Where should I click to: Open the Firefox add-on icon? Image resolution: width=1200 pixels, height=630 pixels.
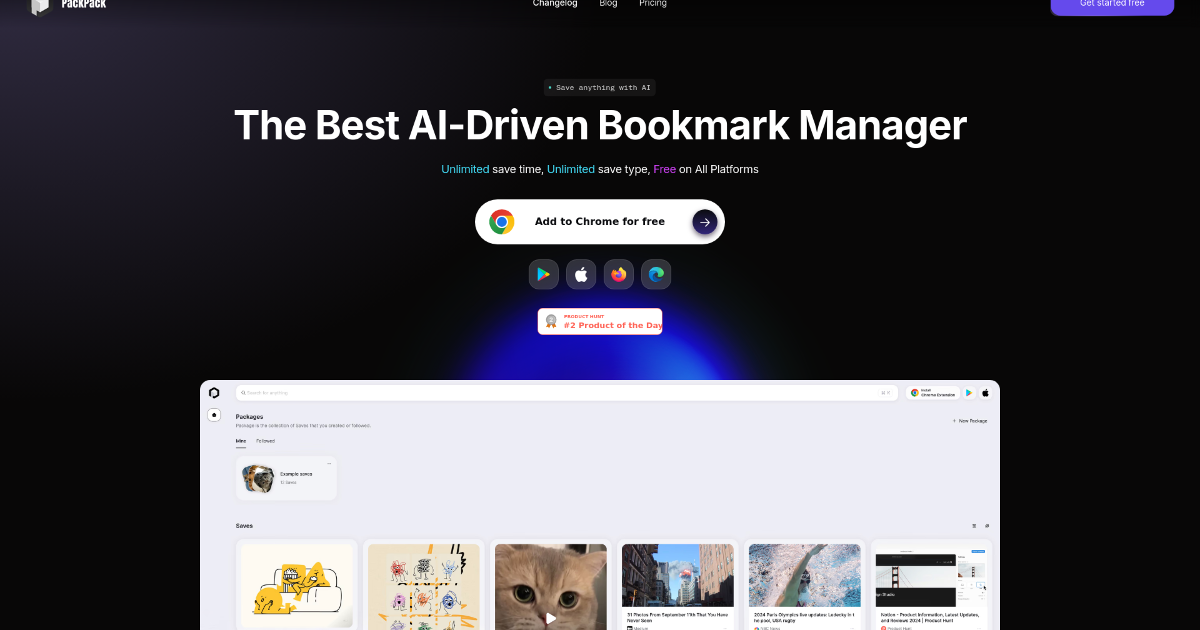click(x=619, y=274)
